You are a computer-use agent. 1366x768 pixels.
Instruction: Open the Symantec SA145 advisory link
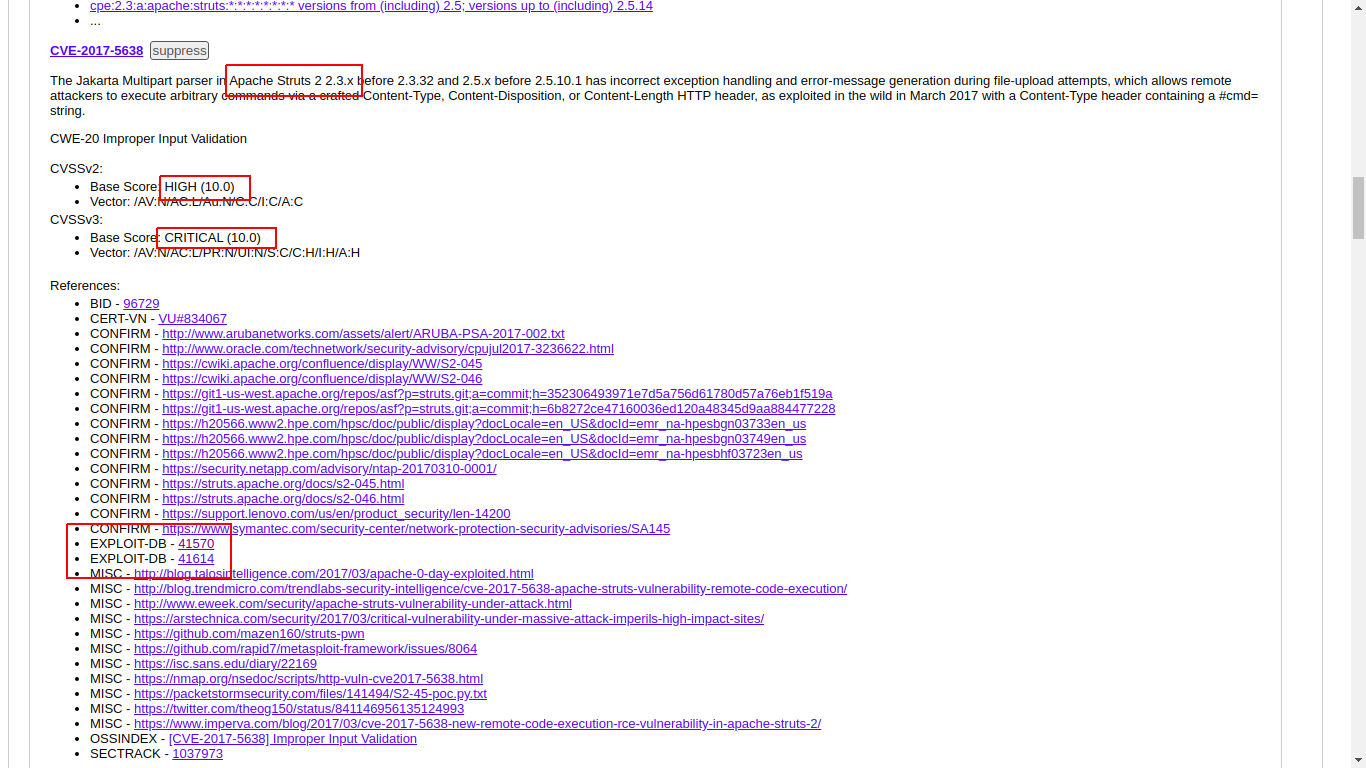point(416,529)
